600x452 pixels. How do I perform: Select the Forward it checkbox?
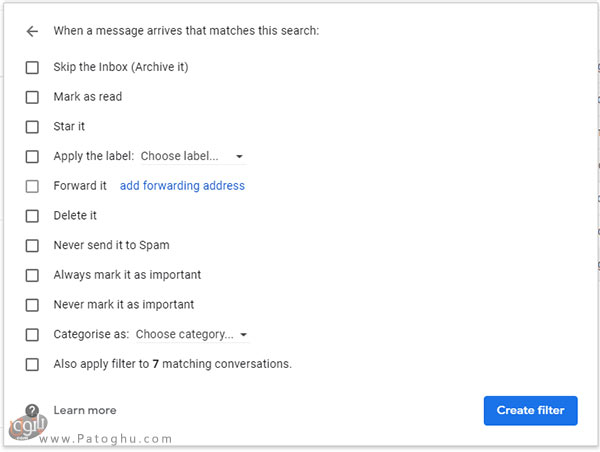(32, 186)
